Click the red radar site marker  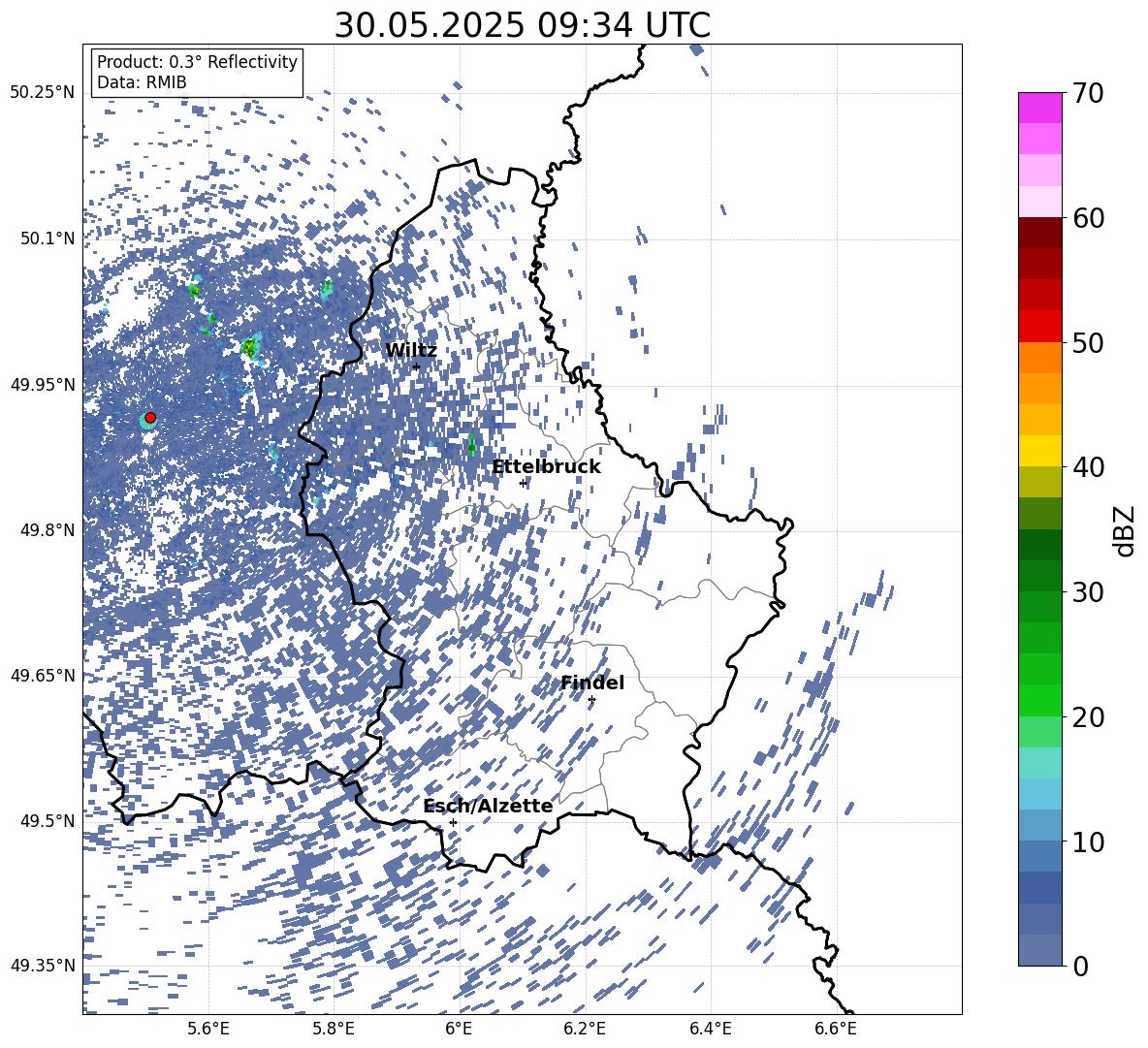150,418
